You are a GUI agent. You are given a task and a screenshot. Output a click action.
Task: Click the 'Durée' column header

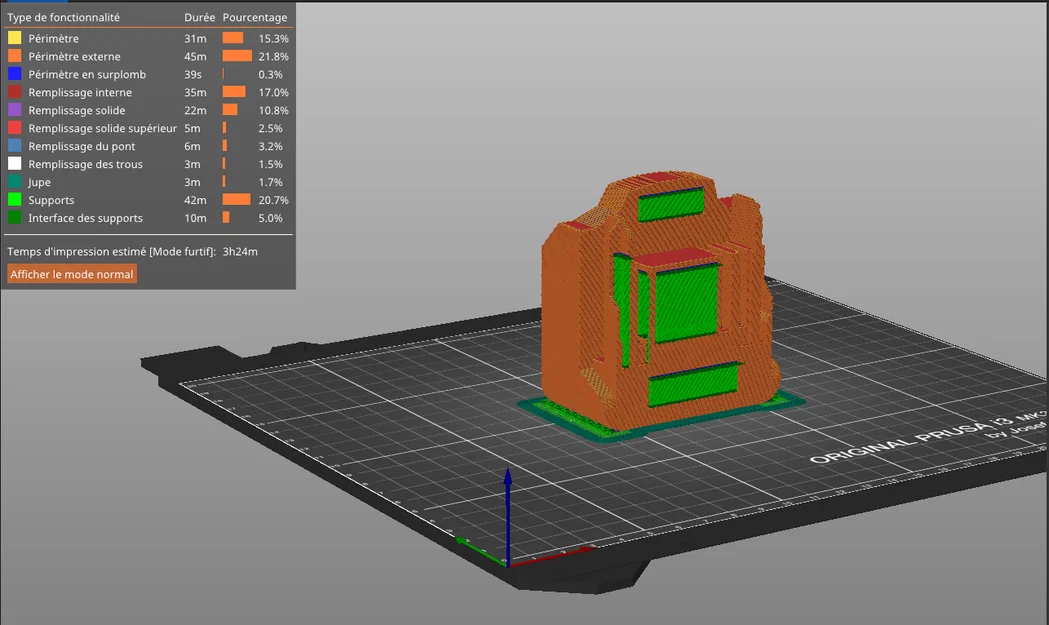pos(199,17)
